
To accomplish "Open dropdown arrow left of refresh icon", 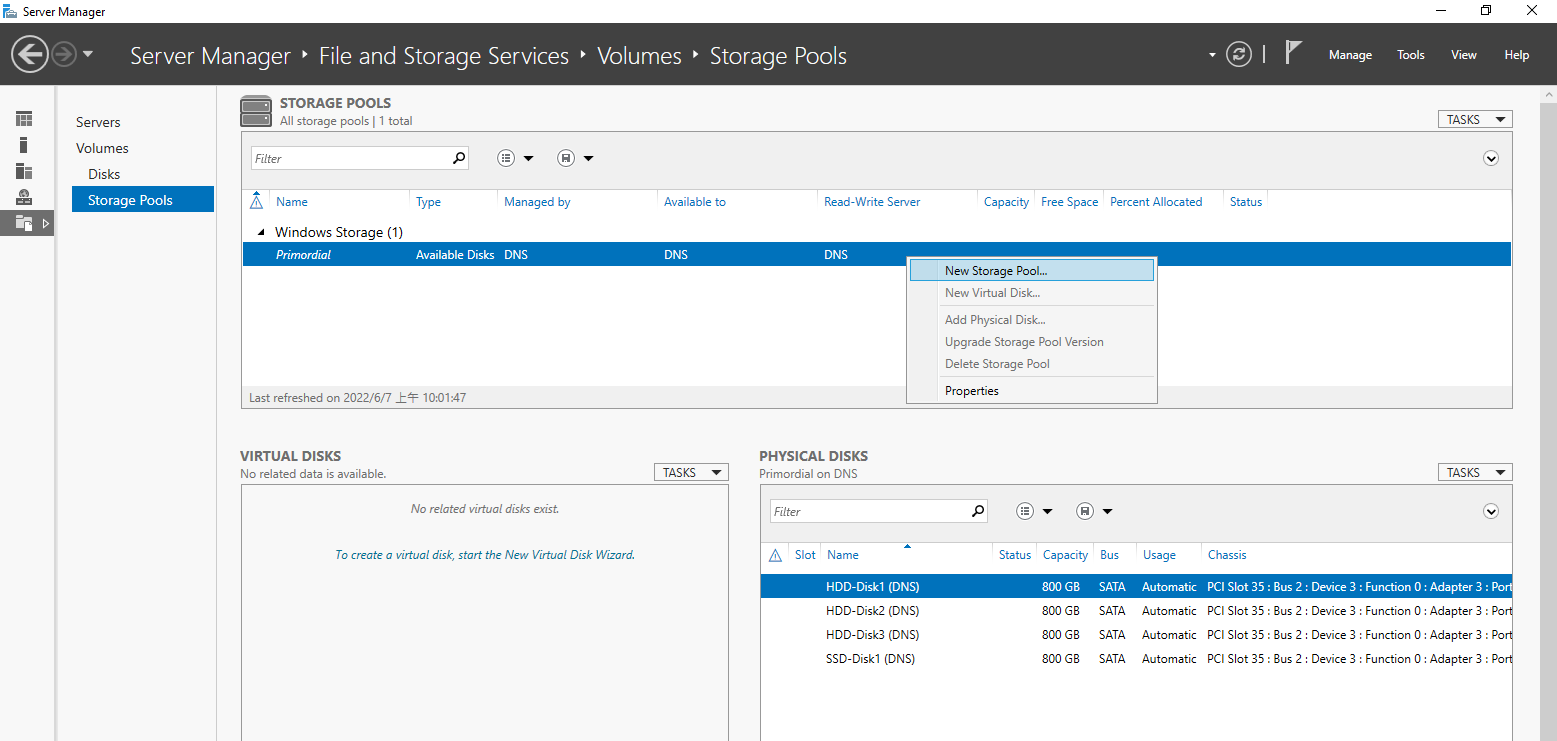I will pos(1212,55).
